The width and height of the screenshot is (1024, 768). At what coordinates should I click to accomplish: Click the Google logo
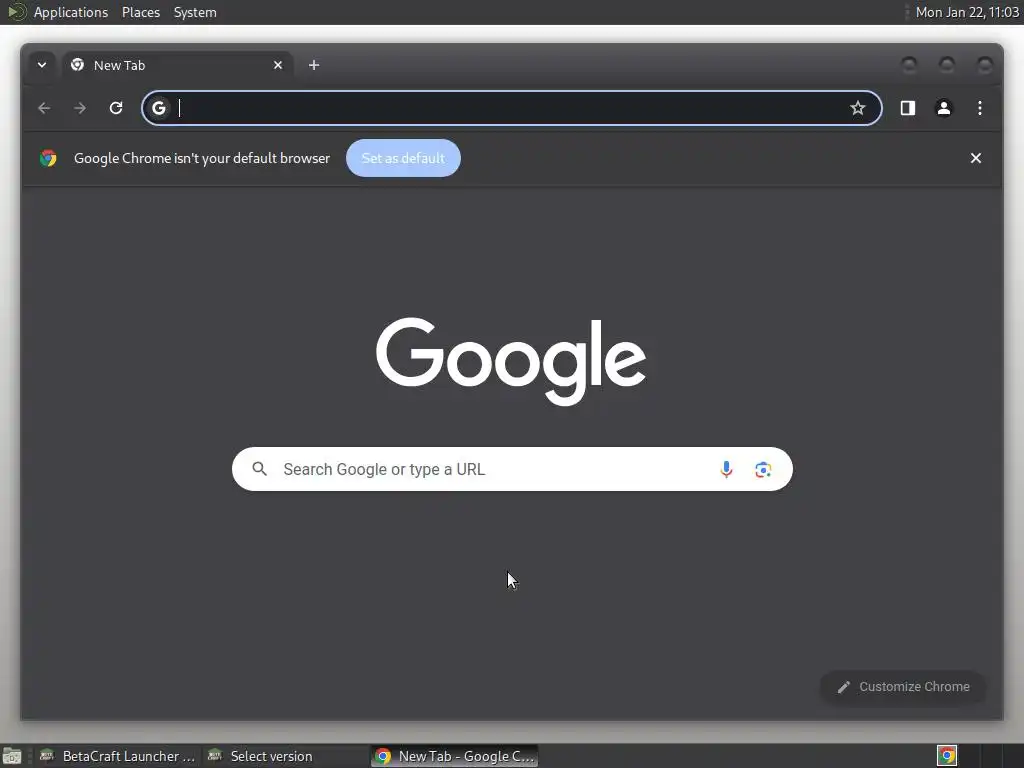pos(511,361)
